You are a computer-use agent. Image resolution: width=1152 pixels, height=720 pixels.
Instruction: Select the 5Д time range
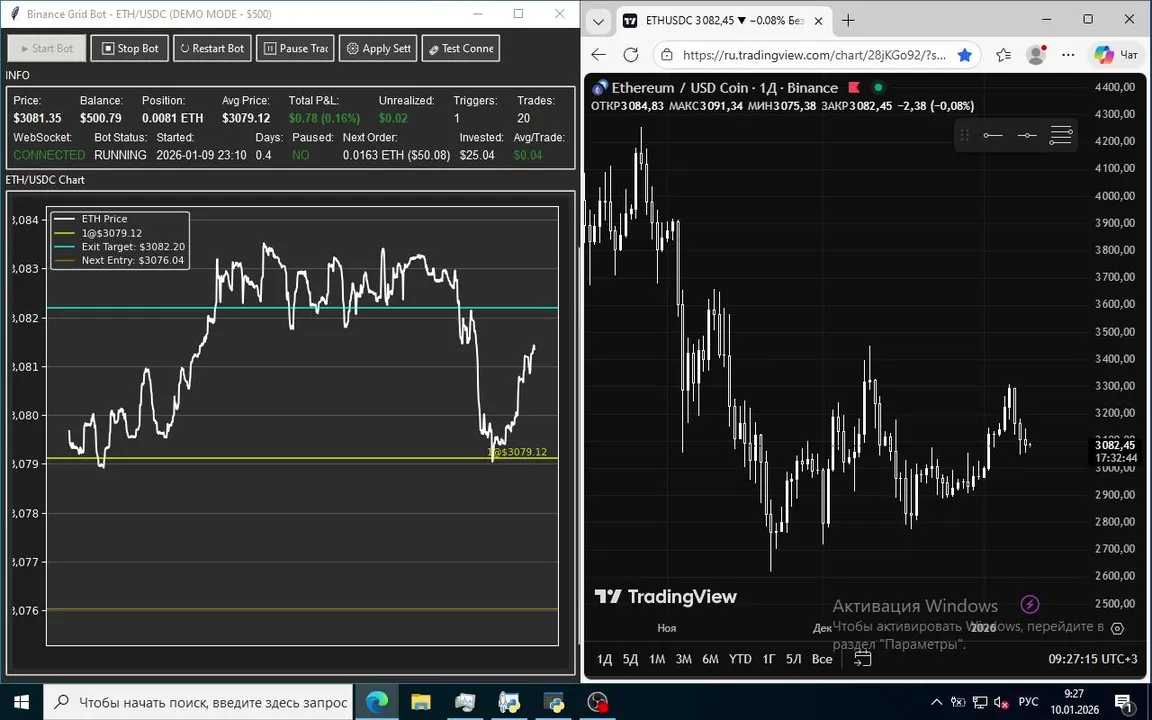pyautogui.click(x=630, y=659)
